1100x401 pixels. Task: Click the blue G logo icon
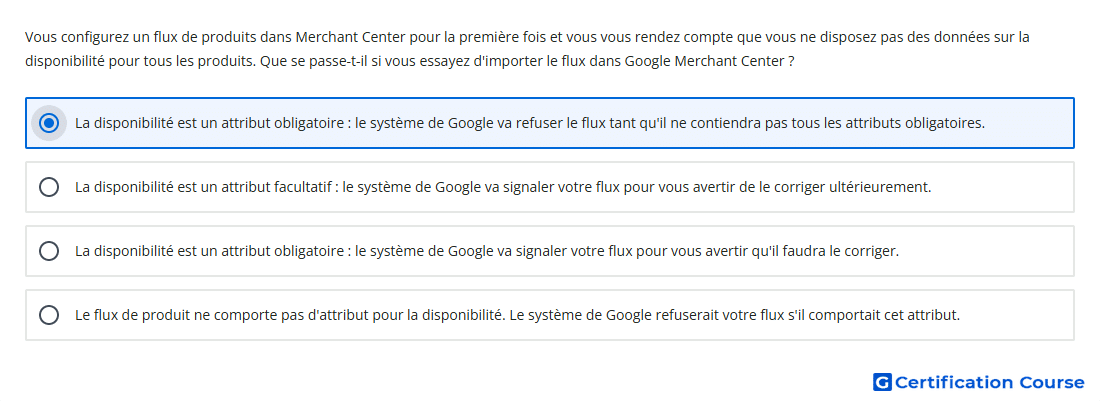882,382
